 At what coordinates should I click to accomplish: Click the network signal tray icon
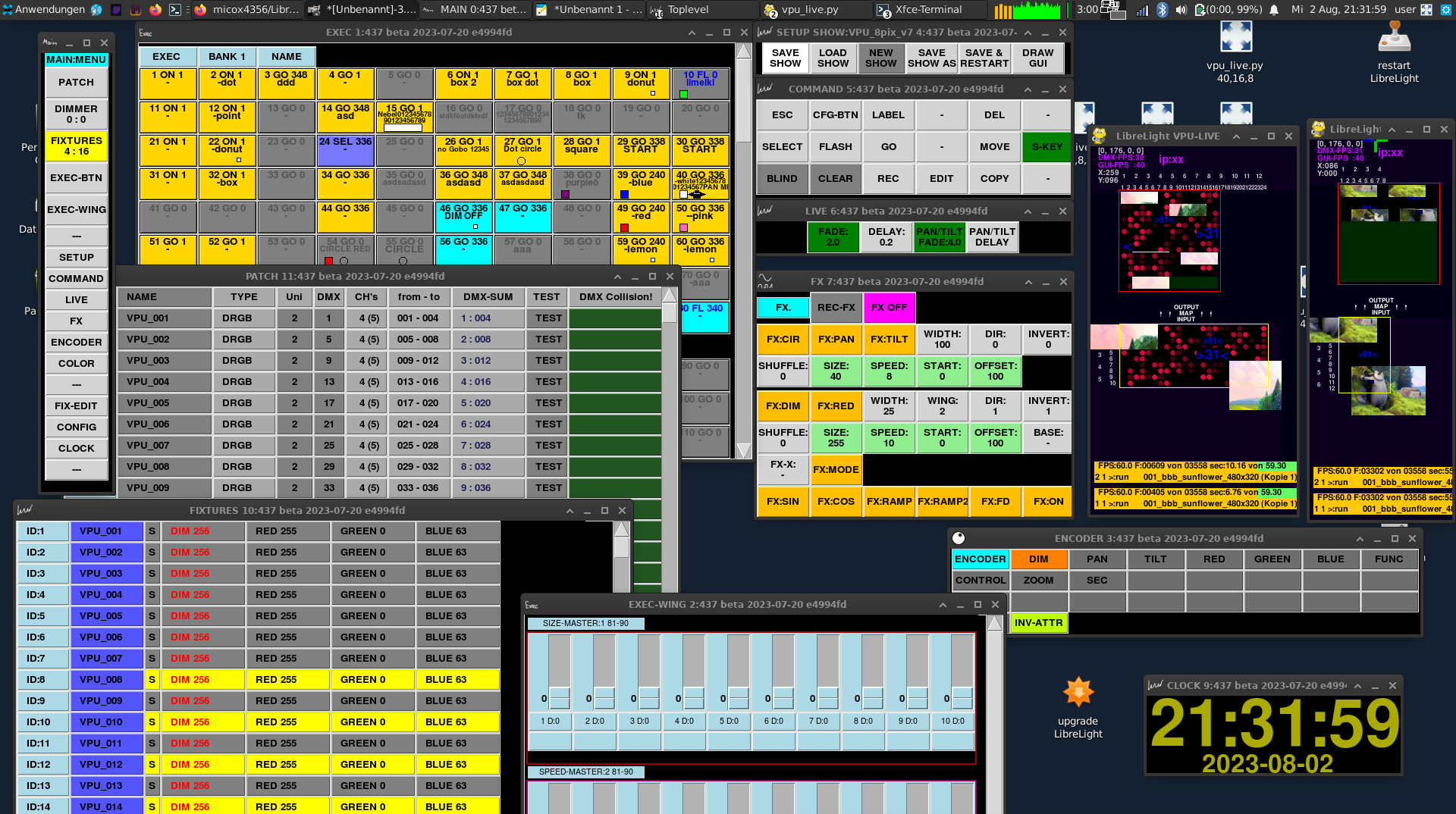click(x=1142, y=10)
